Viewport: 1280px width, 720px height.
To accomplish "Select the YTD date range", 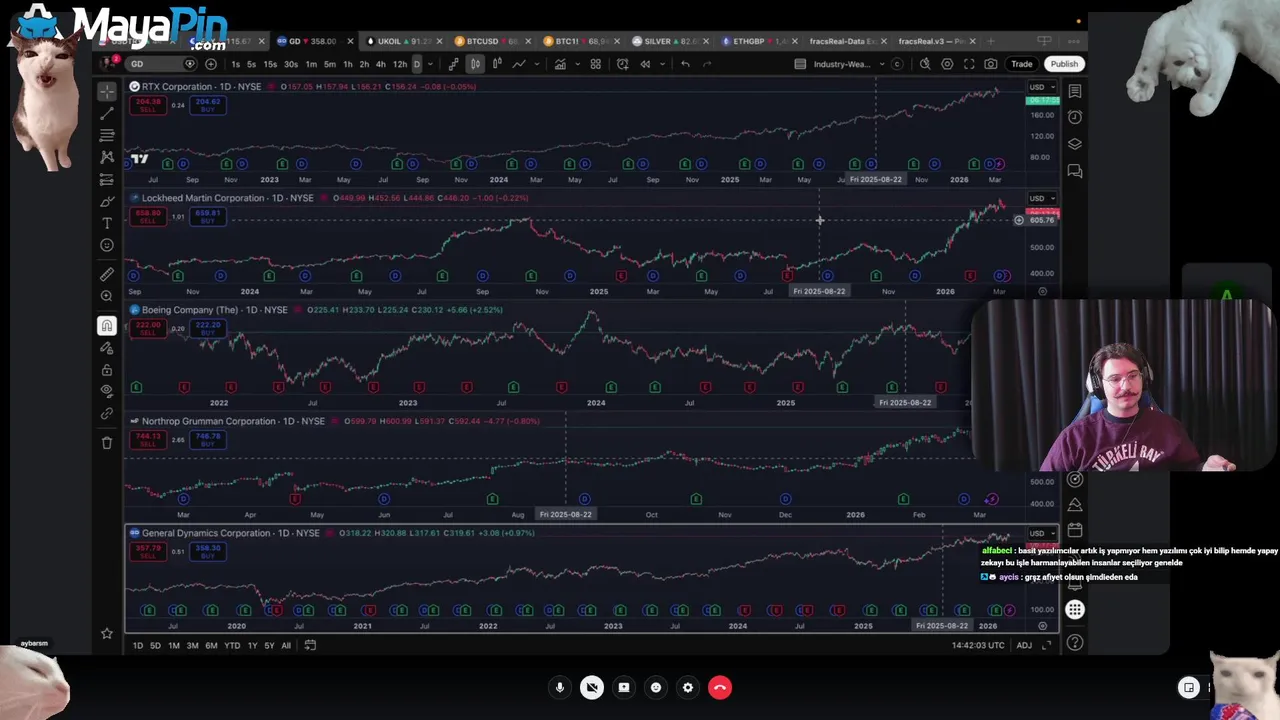I will point(232,645).
